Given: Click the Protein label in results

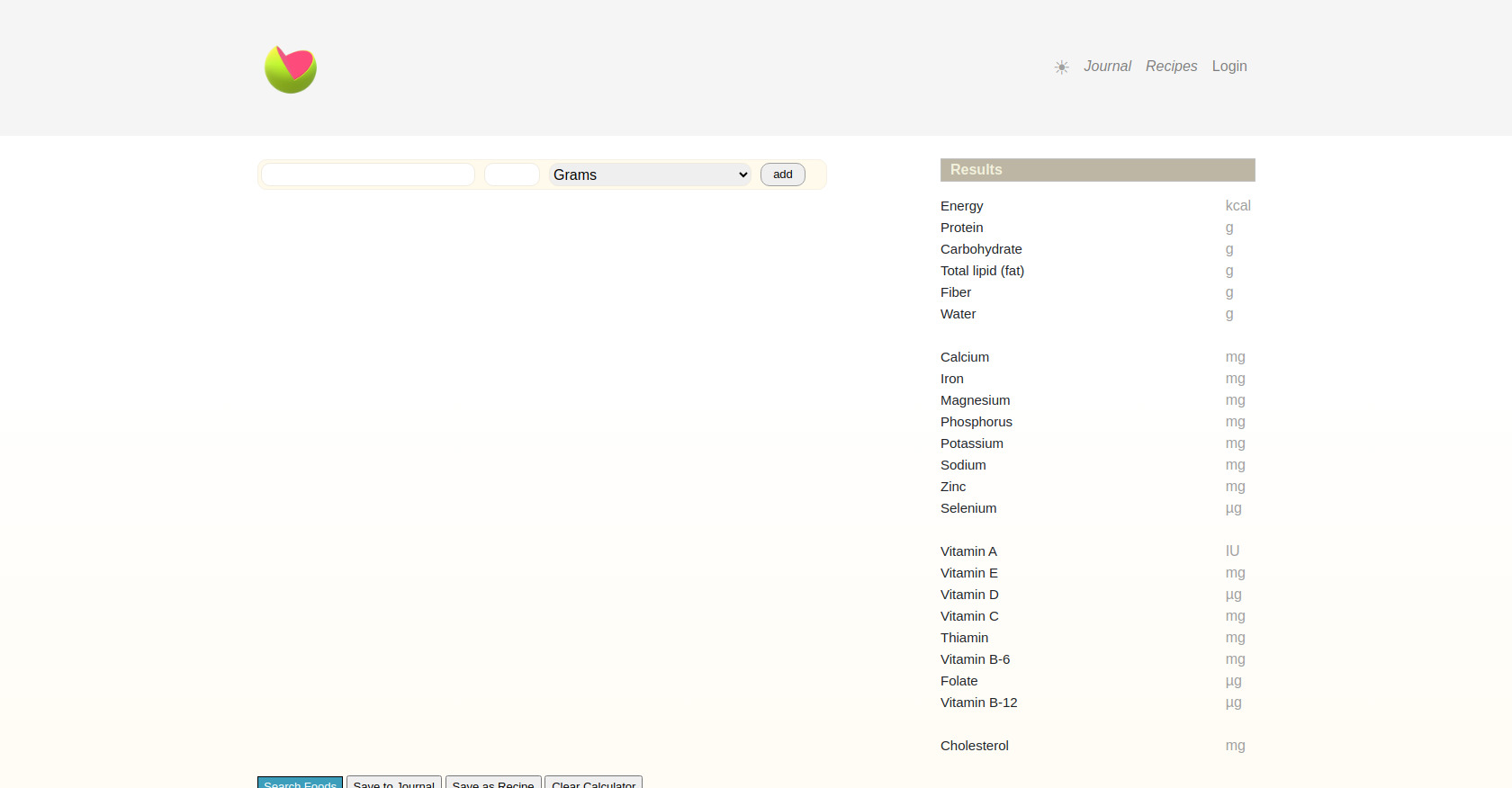Looking at the screenshot, I should coord(961,228).
